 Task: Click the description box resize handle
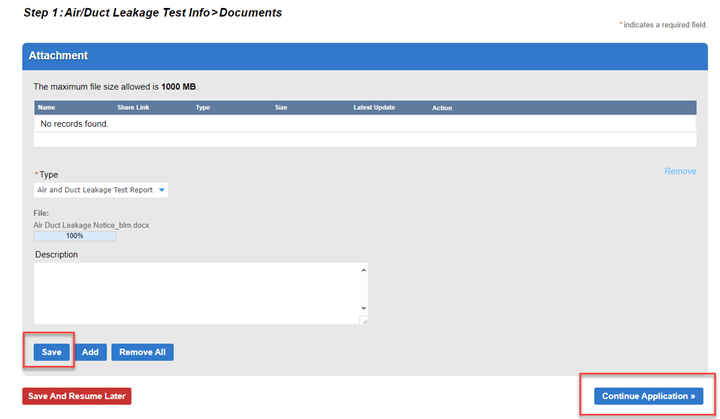364,321
